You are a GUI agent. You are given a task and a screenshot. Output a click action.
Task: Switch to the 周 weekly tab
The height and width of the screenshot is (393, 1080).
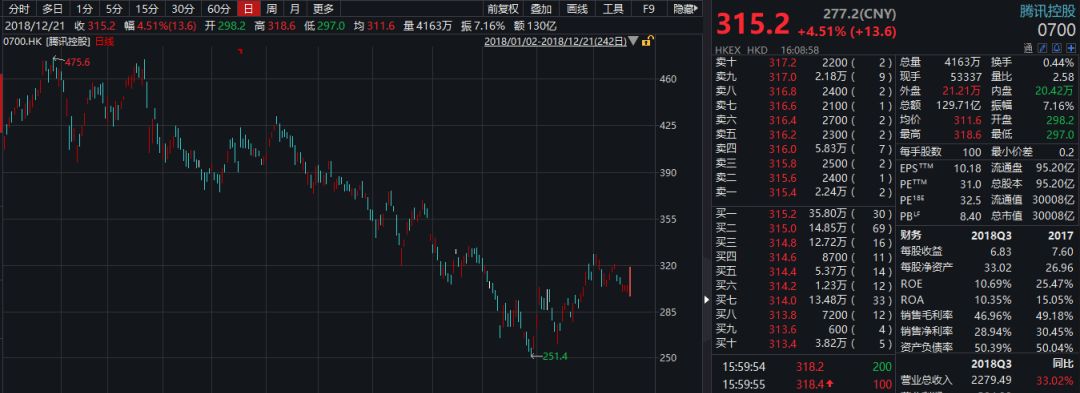[x=272, y=9]
